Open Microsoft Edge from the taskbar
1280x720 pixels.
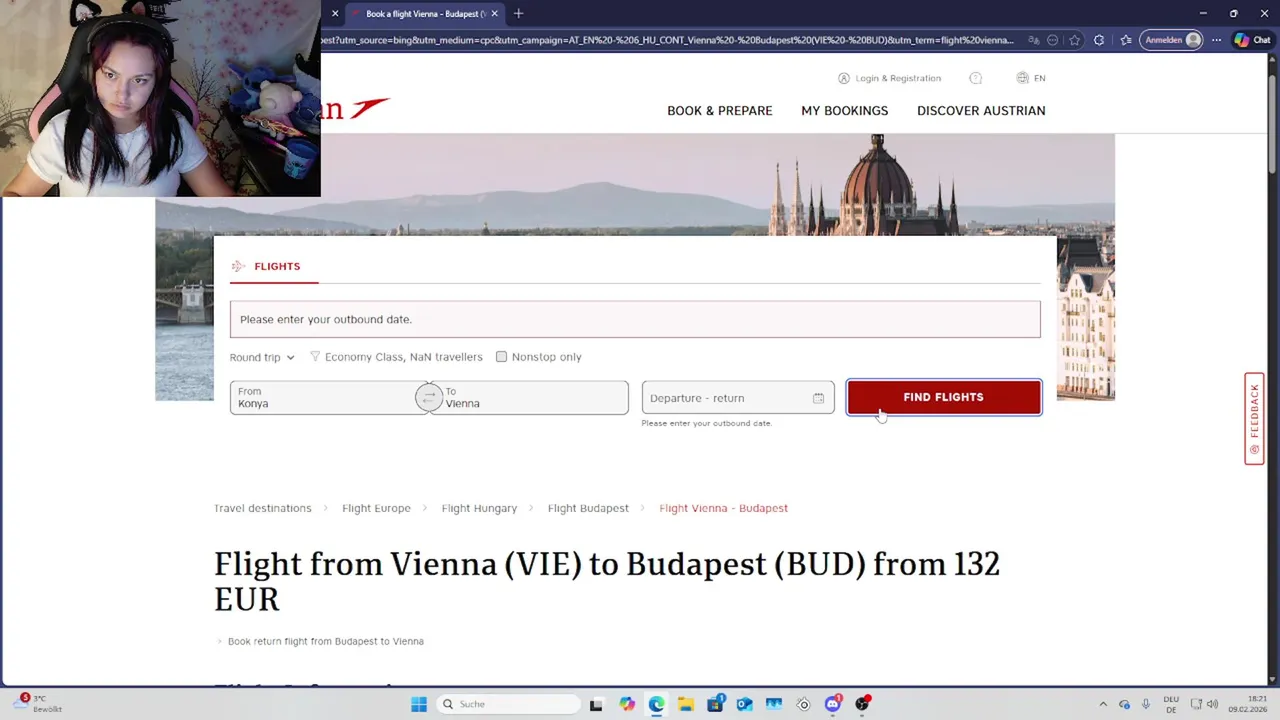(656, 704)
